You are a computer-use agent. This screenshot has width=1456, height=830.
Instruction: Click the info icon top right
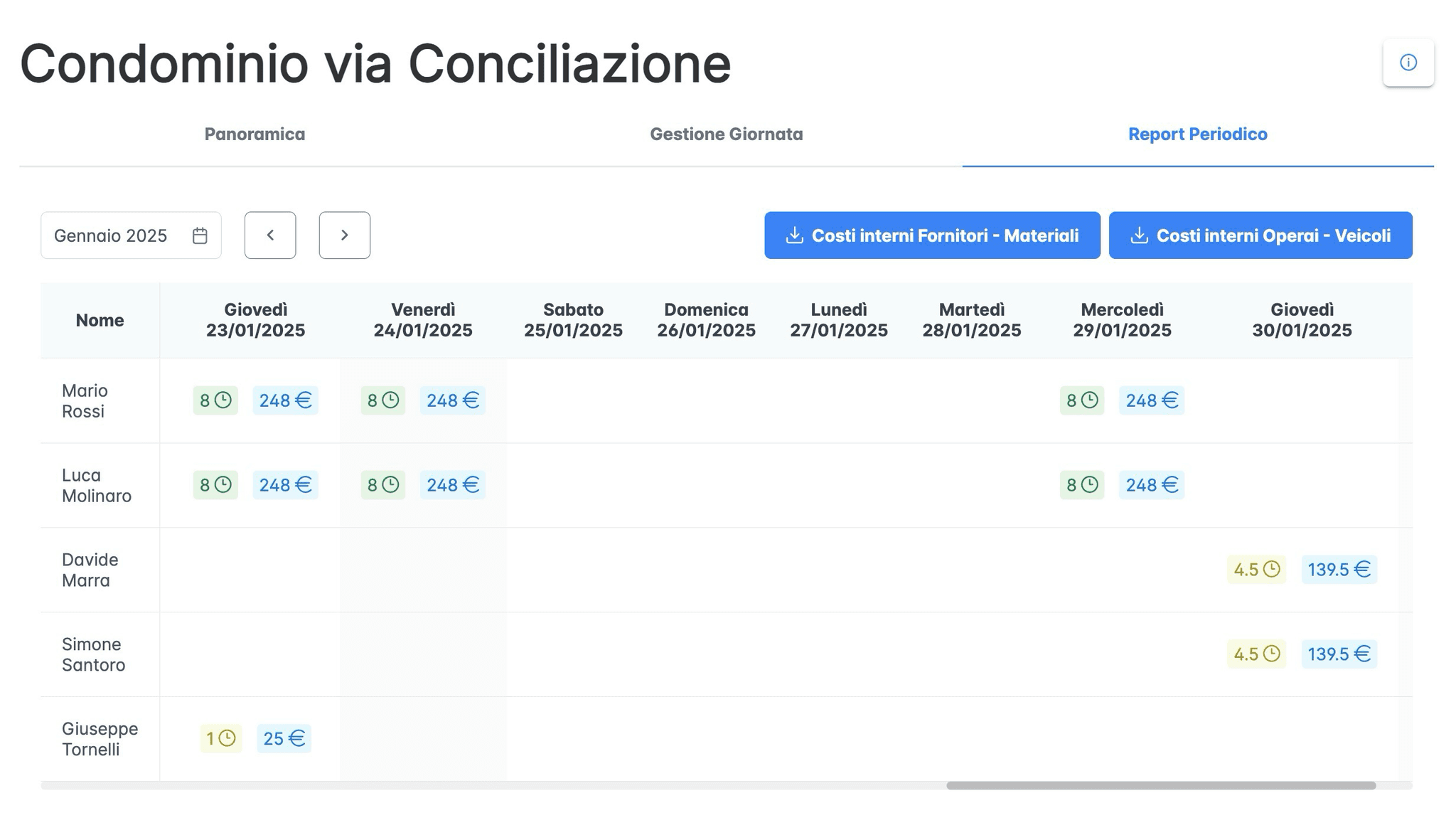(1408, 63)
